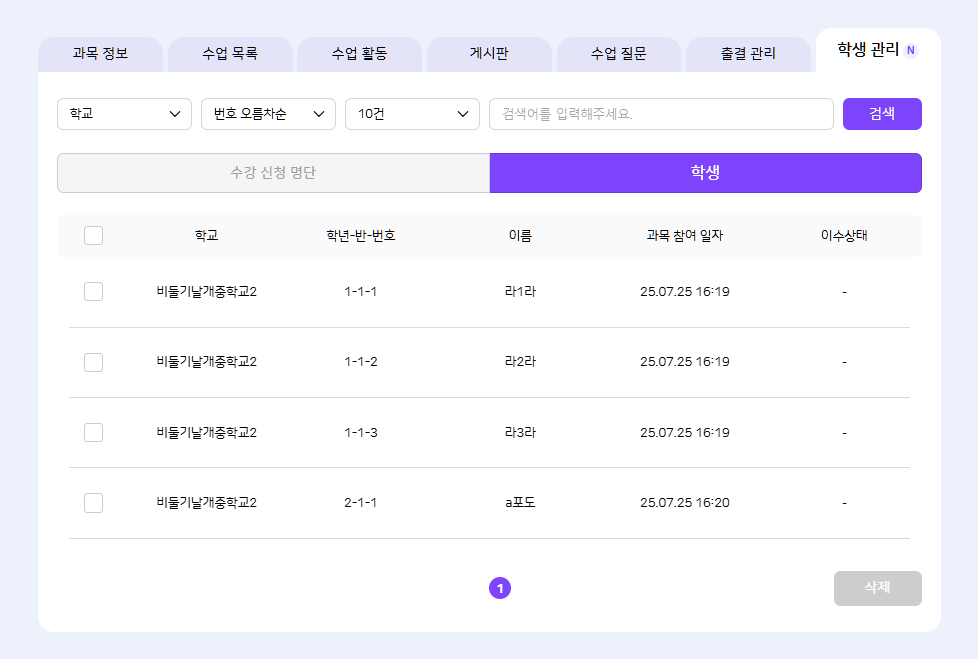Switch to 수강 신청 명단 list

(x=273, y=173)
